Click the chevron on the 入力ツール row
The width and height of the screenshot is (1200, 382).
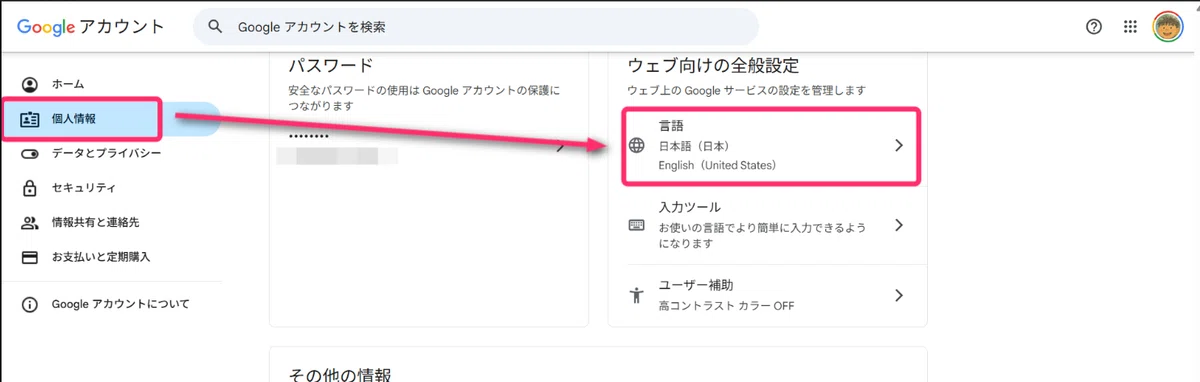pos(898,225)
